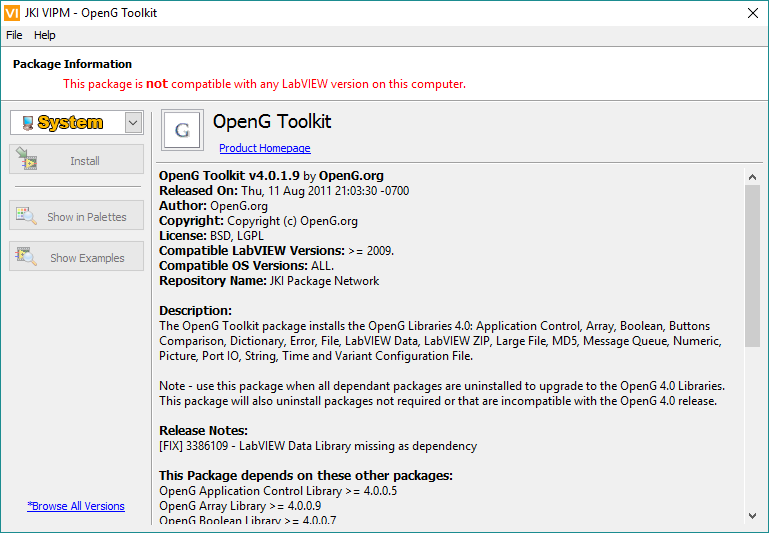Click the vertical scrollbar thumb

tap(752, 266)
